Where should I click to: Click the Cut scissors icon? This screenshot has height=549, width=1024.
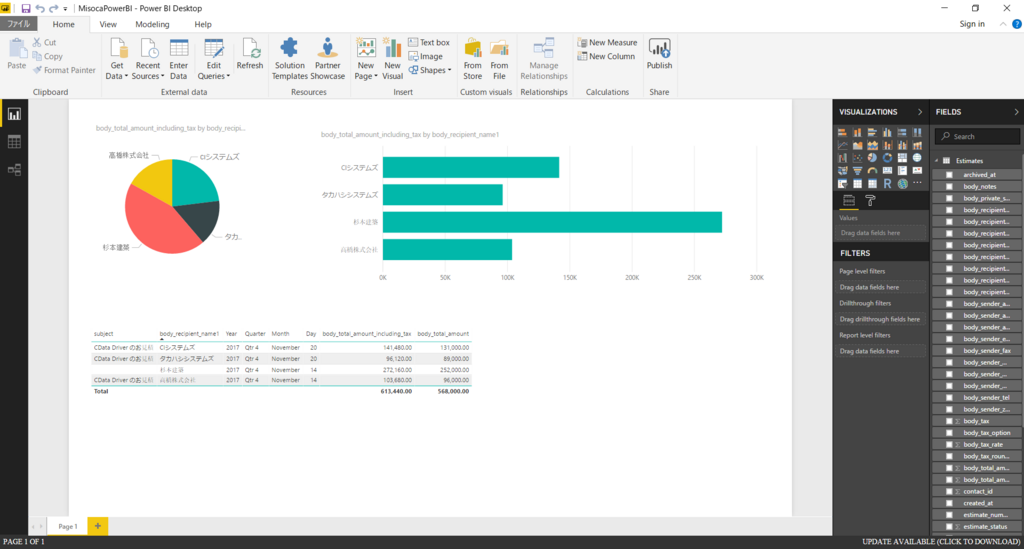37,42
